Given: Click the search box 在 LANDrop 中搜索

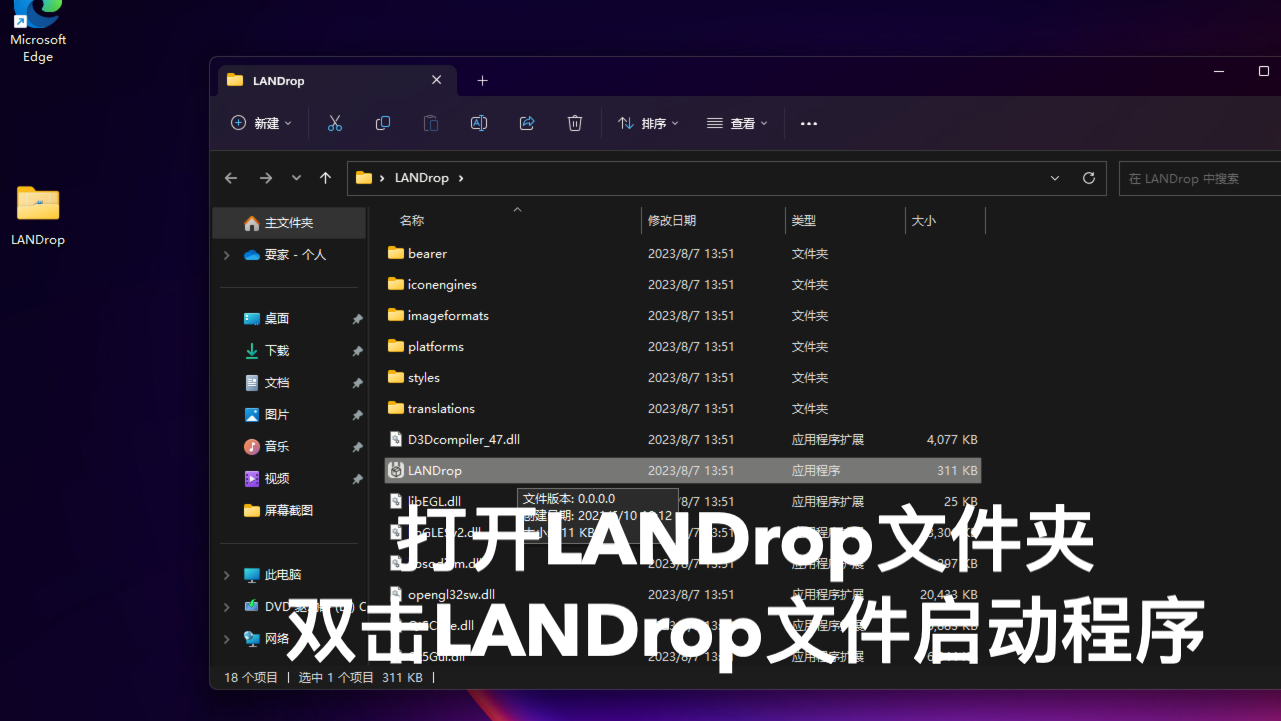Looking at the screenshot, I should [x=1200, y=178].
